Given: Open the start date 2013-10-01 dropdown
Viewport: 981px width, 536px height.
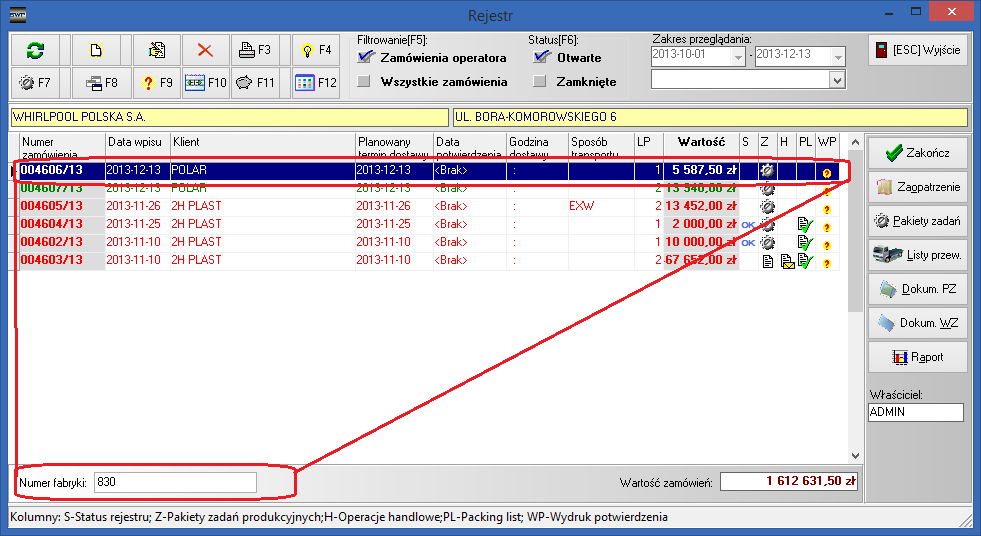Looking at the screenshot, I should [742, 55].
